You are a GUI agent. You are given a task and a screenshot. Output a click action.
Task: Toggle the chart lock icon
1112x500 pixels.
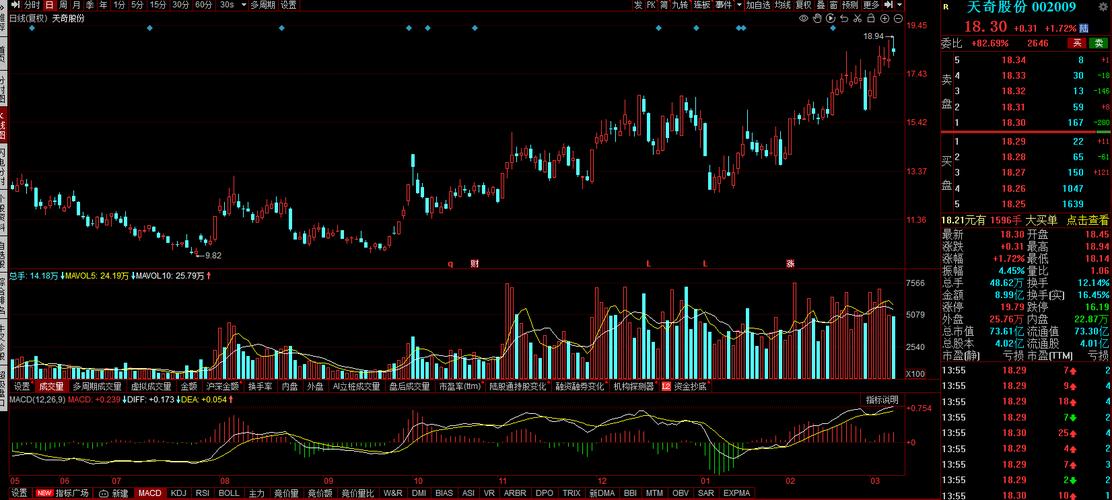[x=871, y=18]
